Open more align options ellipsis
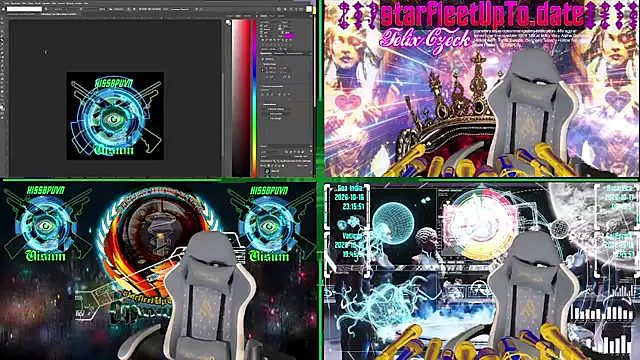Screen dimensions: 640x360 289,99
